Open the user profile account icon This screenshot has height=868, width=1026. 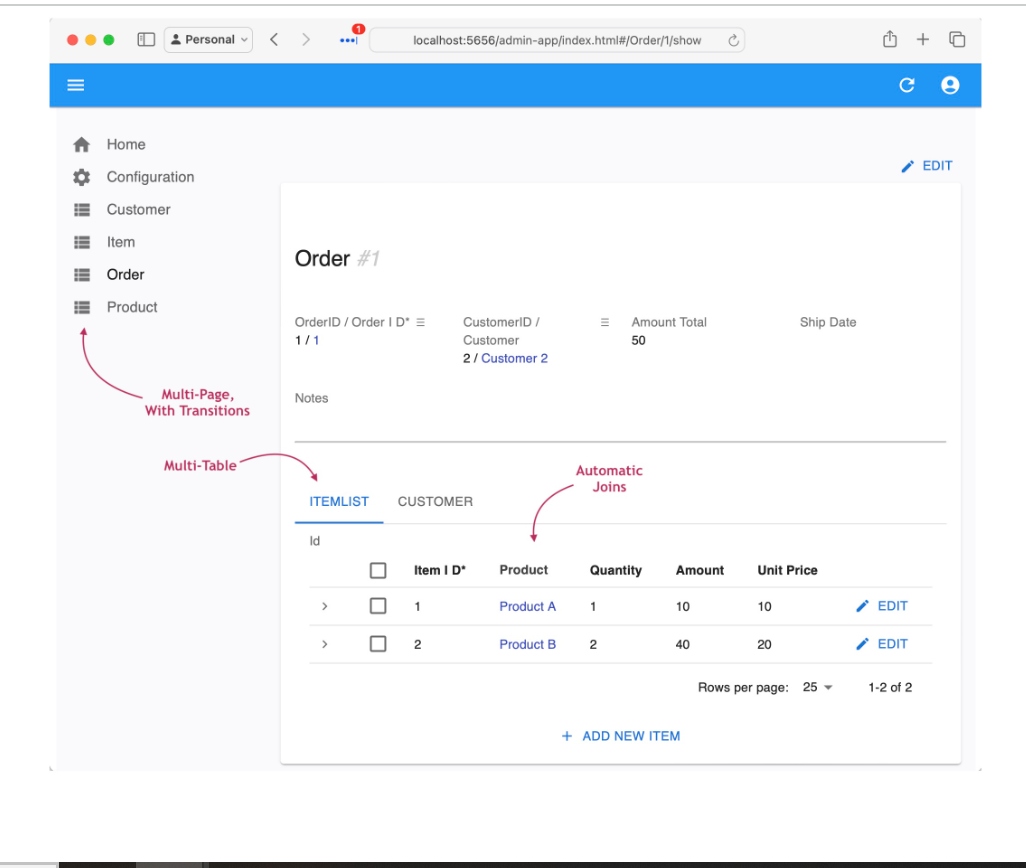point(950,86)
